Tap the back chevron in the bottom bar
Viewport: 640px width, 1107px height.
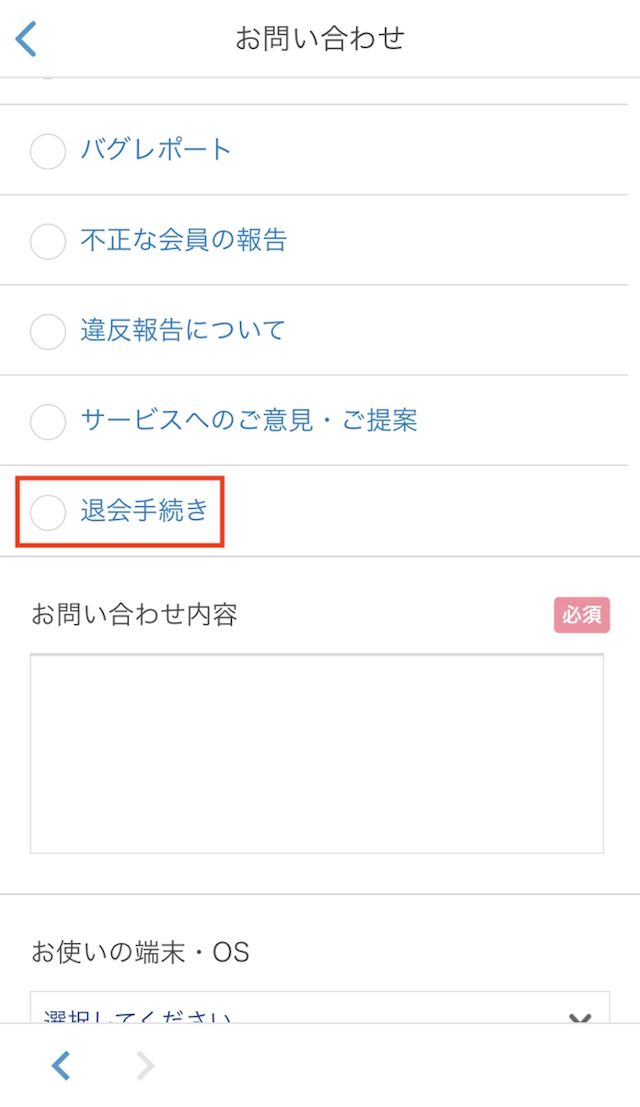point(60,1066)
